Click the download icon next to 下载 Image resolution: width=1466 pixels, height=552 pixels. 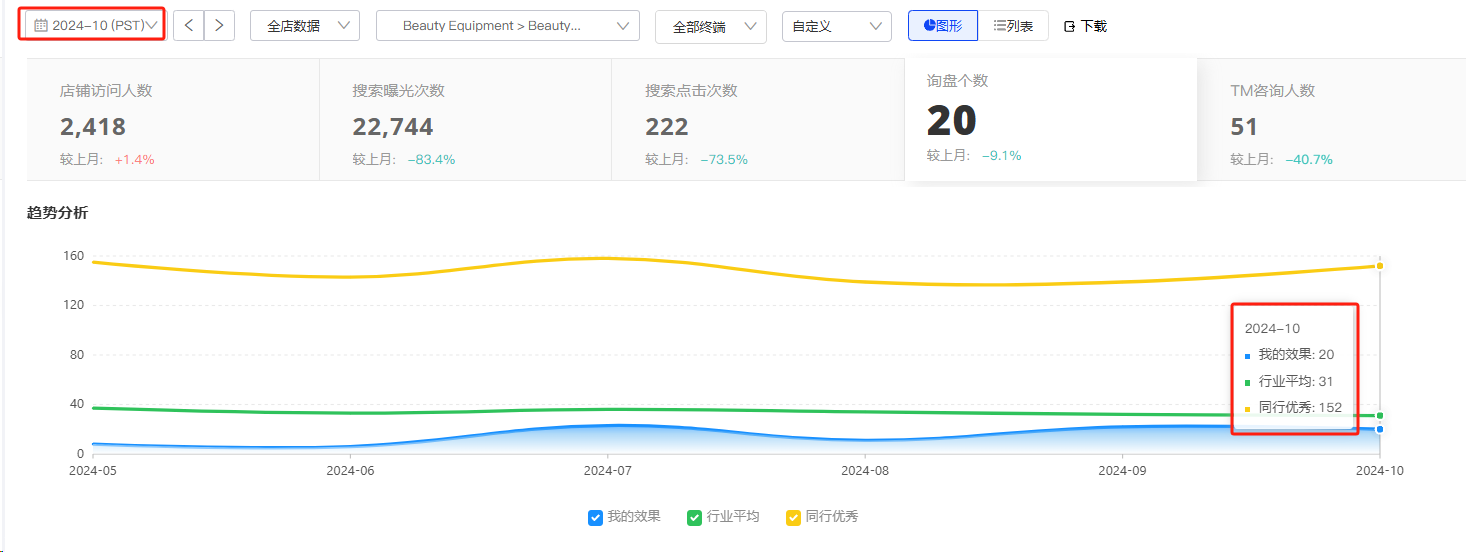(x=1069, y=26)
